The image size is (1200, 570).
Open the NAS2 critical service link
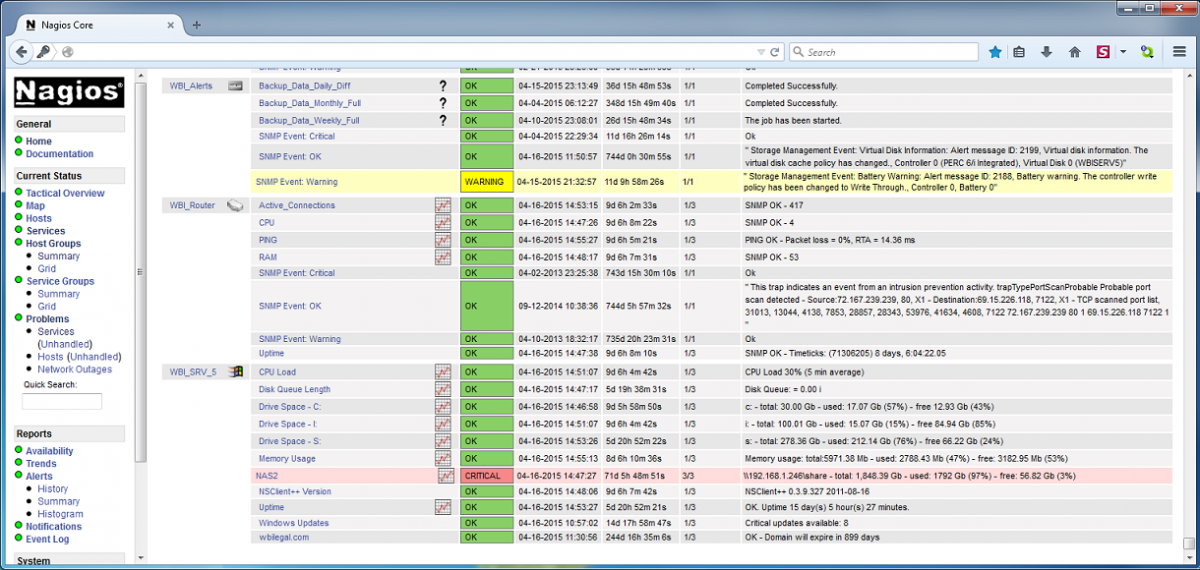click(268, 476)
